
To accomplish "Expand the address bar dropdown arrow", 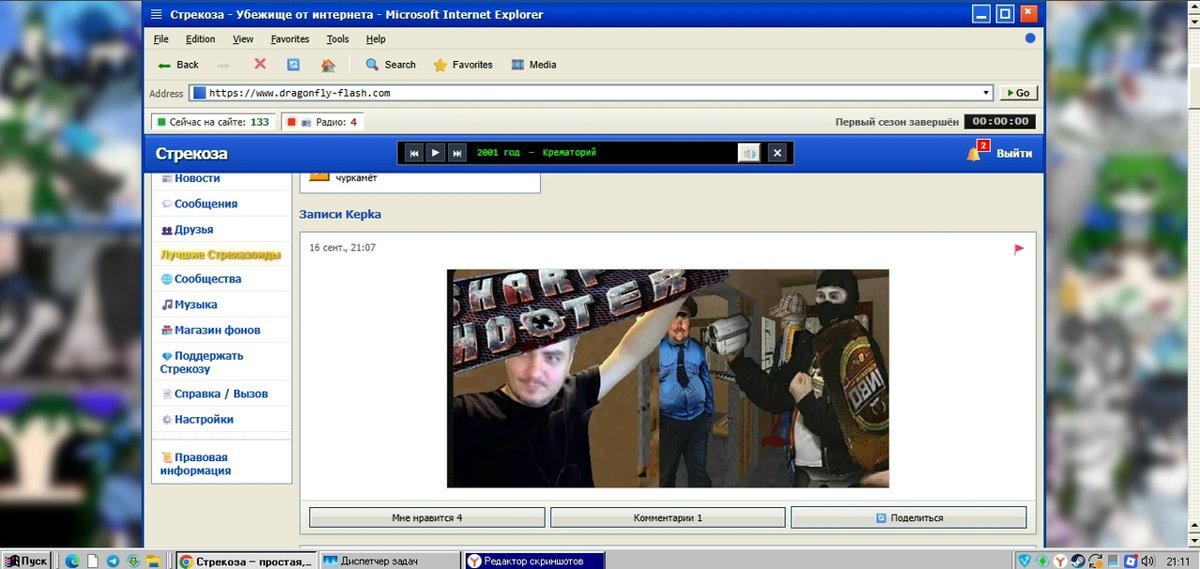I will 986,93.
